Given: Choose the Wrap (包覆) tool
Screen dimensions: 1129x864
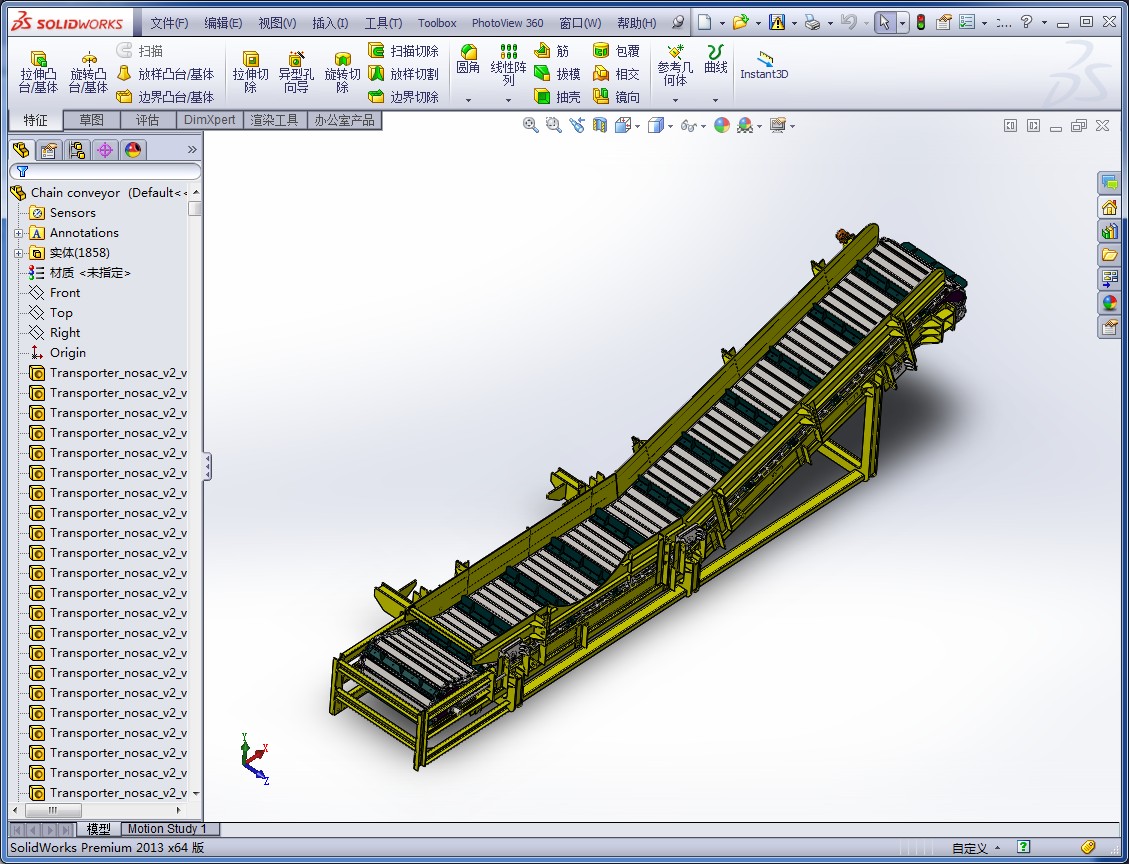Looking at the screenshot, I should tap(616, 50).
